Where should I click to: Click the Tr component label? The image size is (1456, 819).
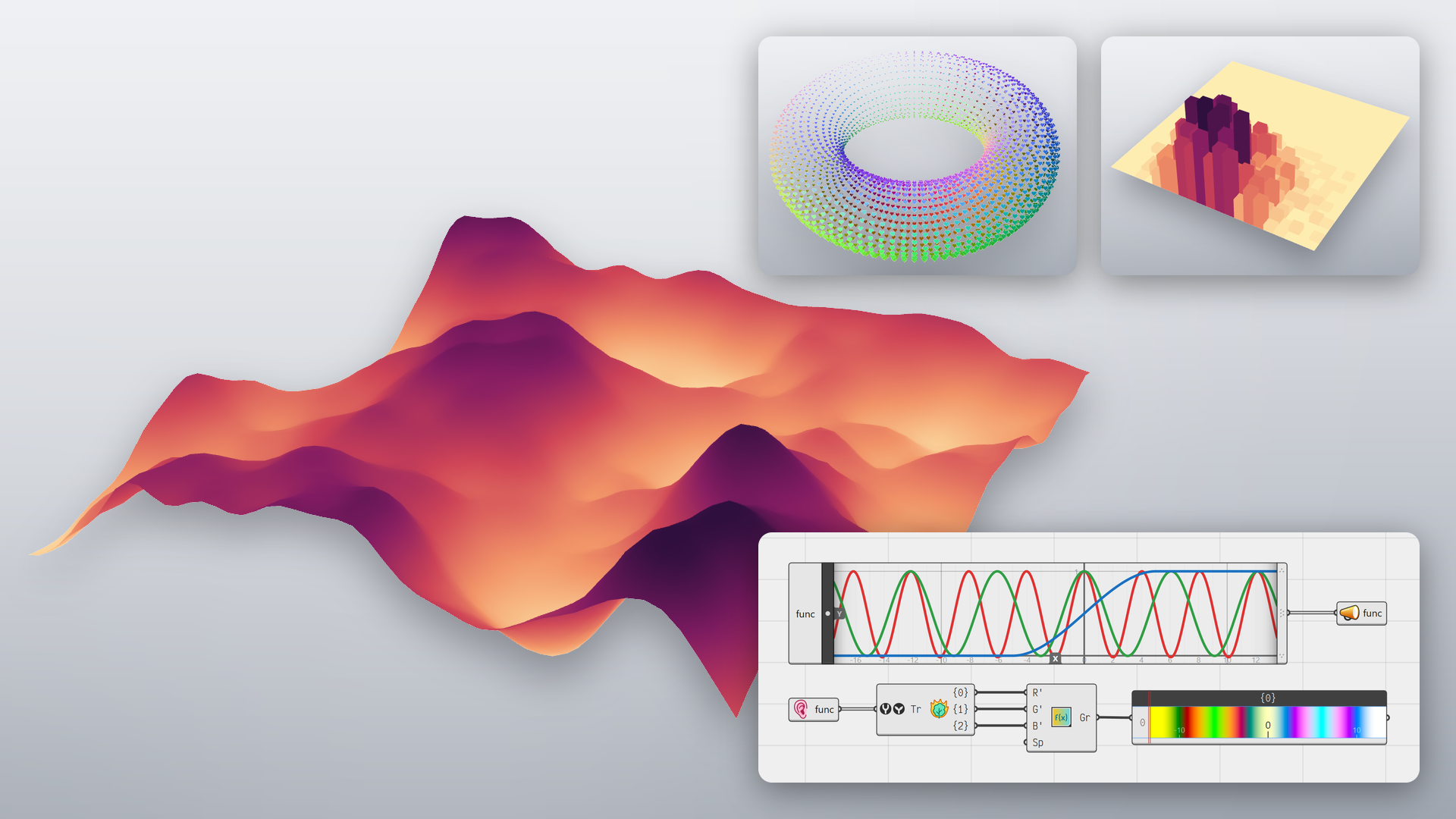click(916, 709)
